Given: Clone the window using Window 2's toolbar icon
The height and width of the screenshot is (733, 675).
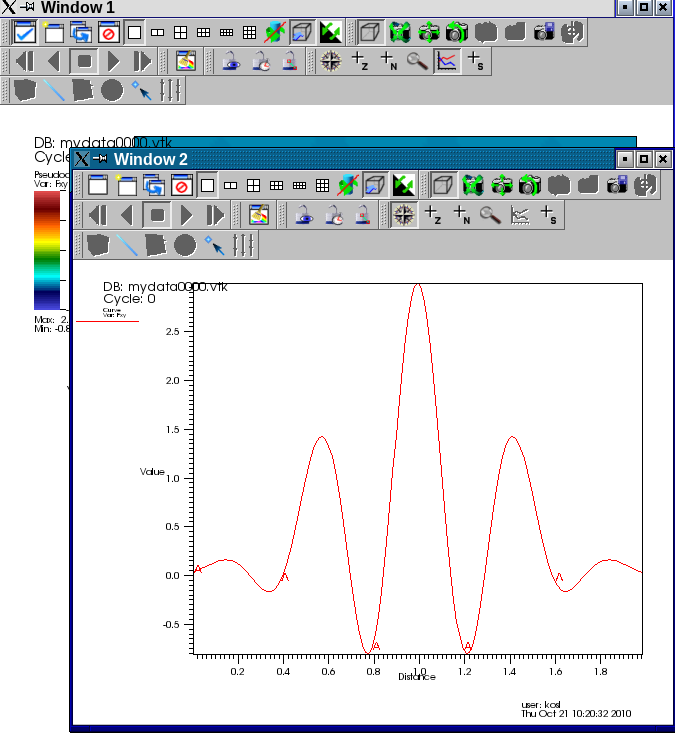Looking at the screenshot, I should (x=154, y=185).
